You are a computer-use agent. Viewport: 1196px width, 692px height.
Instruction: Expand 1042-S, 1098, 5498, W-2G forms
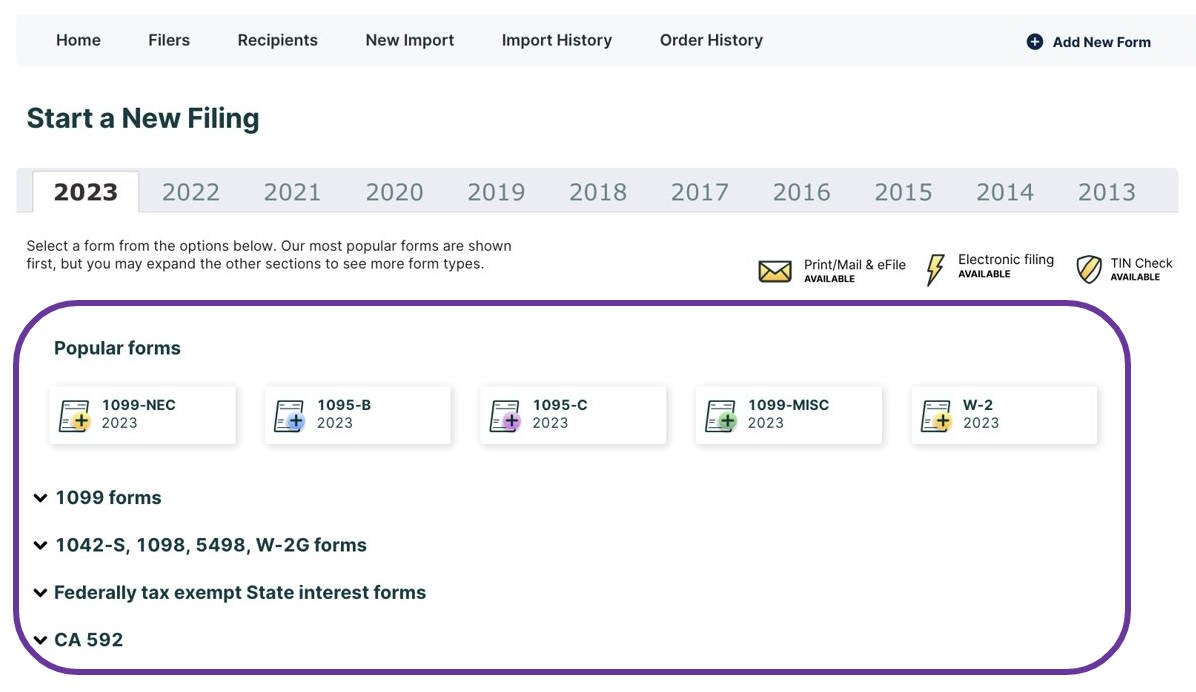pyautogui.click(x=210, y=546)
